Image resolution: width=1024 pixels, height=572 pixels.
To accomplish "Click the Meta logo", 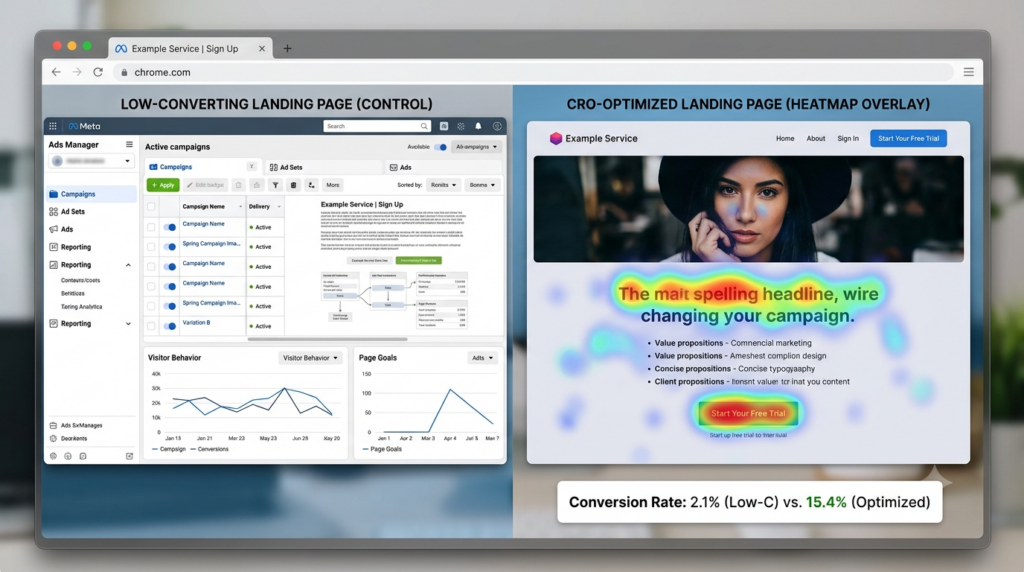I will (85, 126).
